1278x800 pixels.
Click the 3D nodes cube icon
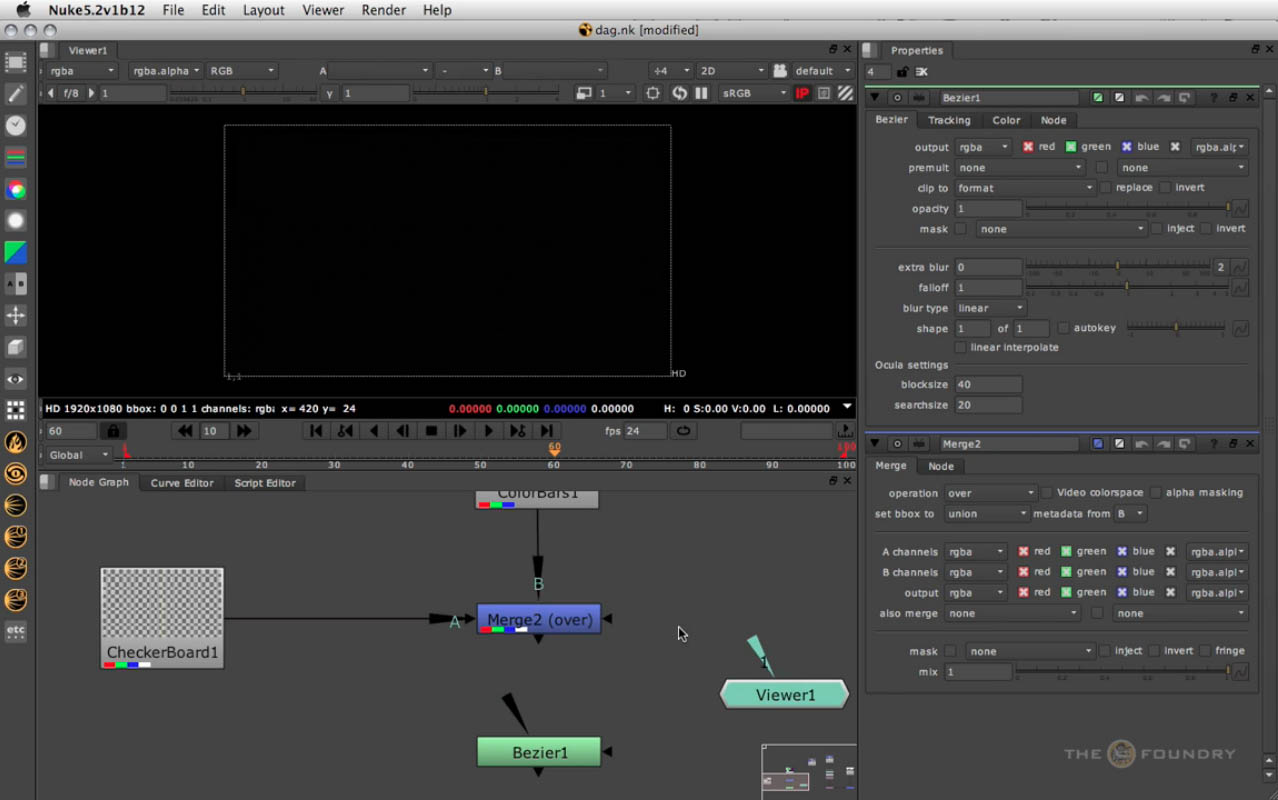tap(16, 347)
